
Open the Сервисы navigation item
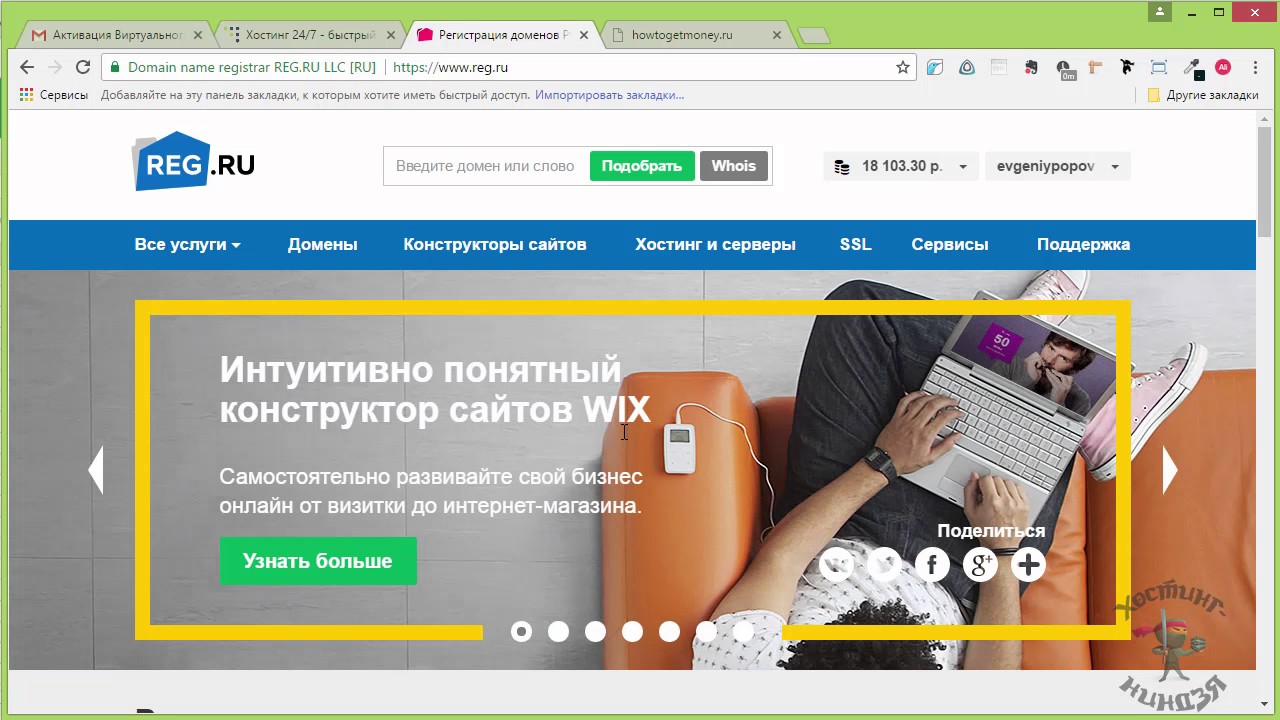pyautogui.click(x=950, y=244)
